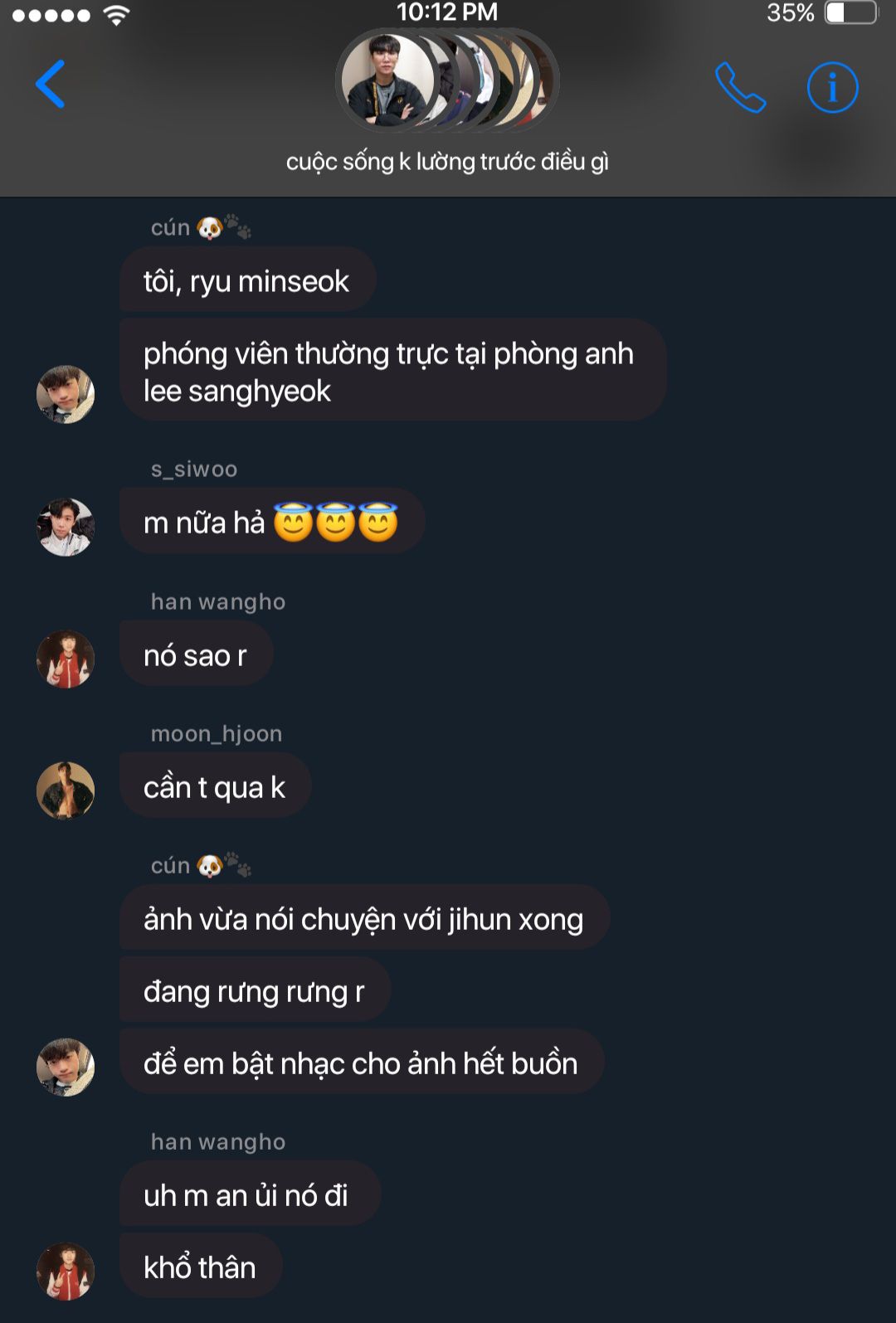
Task: Tap s_siwoo's profile avatar
Action: pos(66,527)
